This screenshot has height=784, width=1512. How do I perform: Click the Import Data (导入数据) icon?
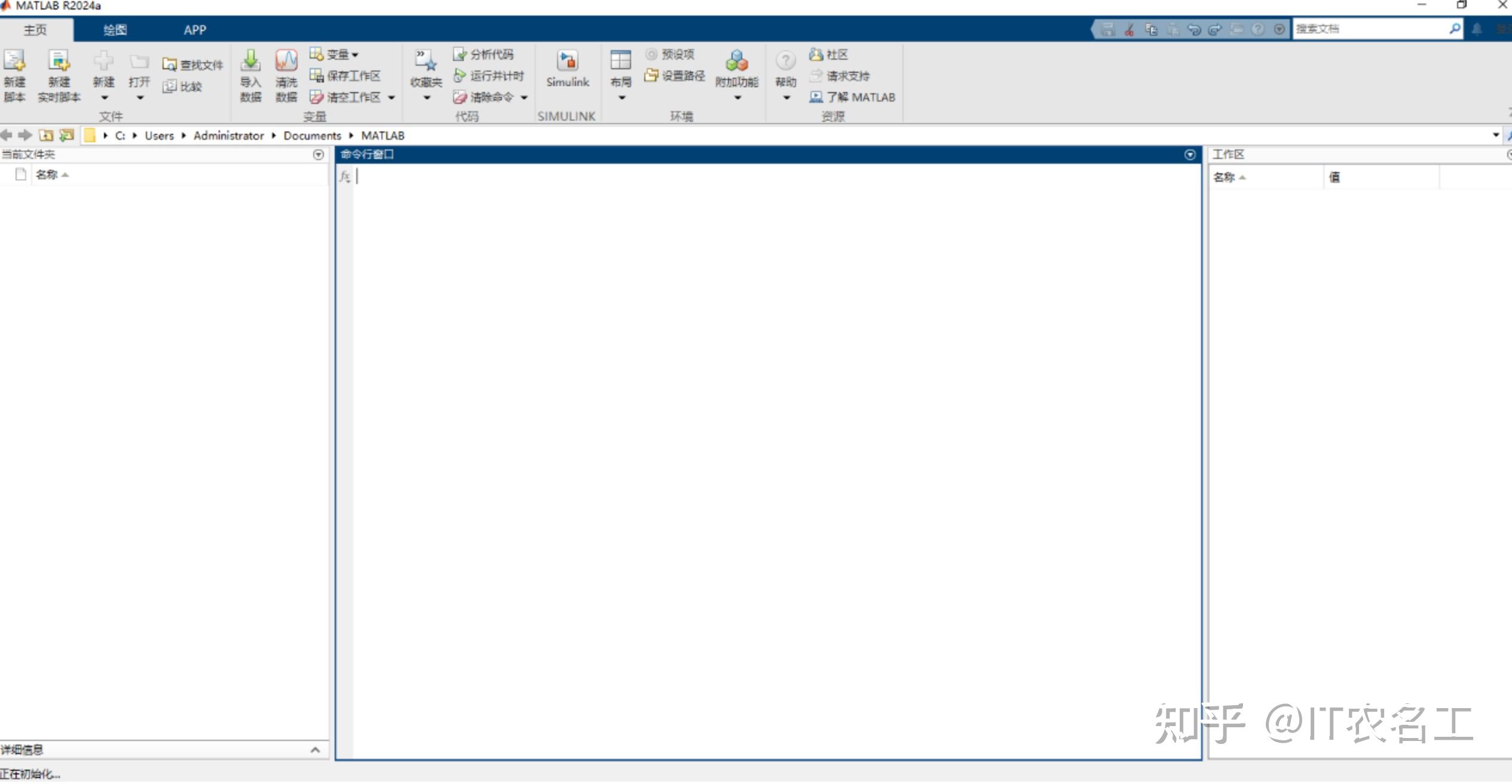(x=250, y=61)
